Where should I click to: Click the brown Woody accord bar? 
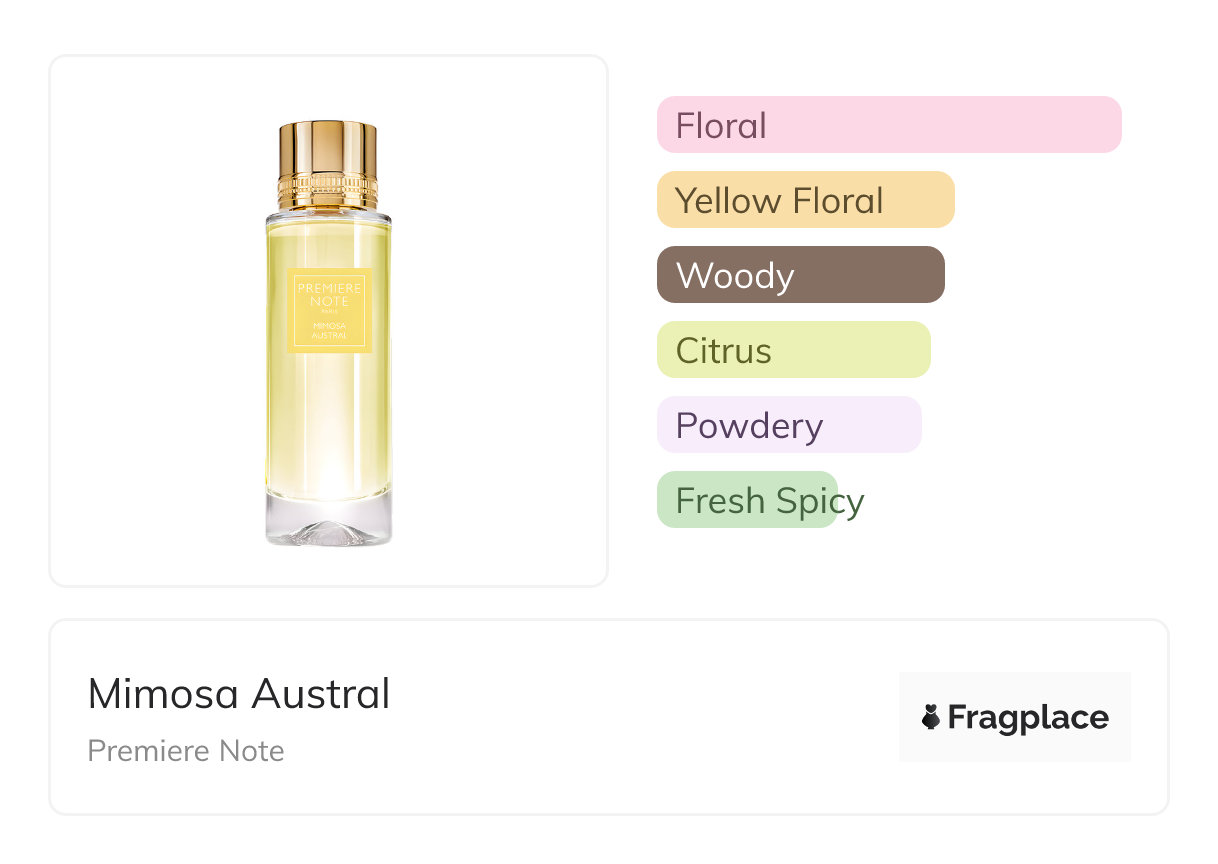point(800,275)
